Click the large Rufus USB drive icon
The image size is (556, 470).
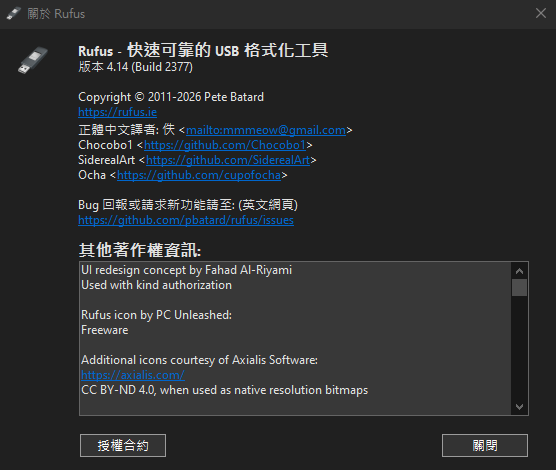click(33, 60)
